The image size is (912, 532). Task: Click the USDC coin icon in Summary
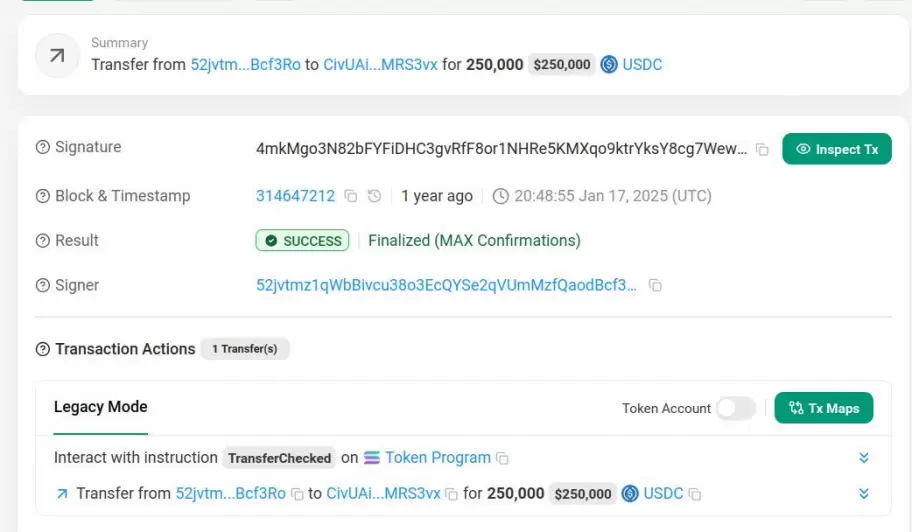click(609, 64)
